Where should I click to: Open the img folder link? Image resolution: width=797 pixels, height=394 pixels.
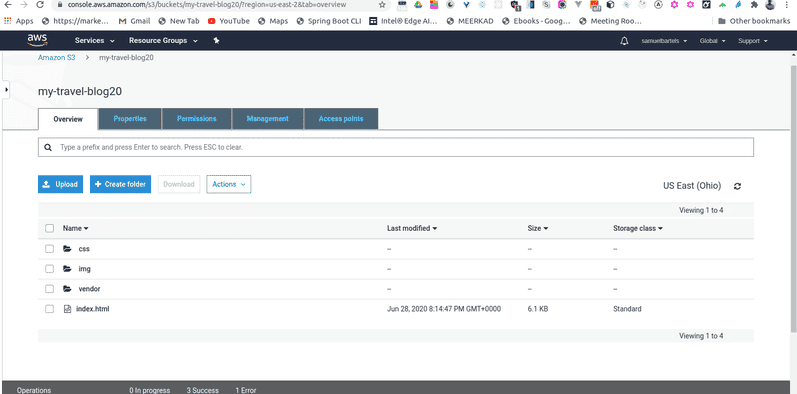click(84, 269)
